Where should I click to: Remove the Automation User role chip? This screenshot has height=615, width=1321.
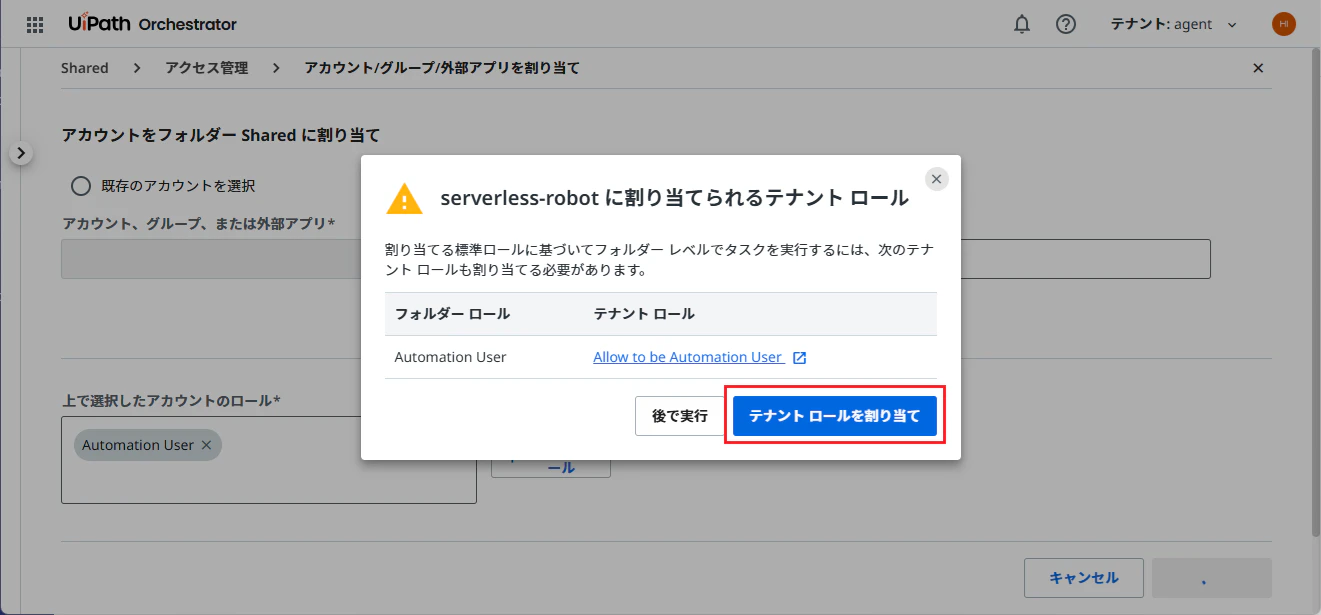206,445
